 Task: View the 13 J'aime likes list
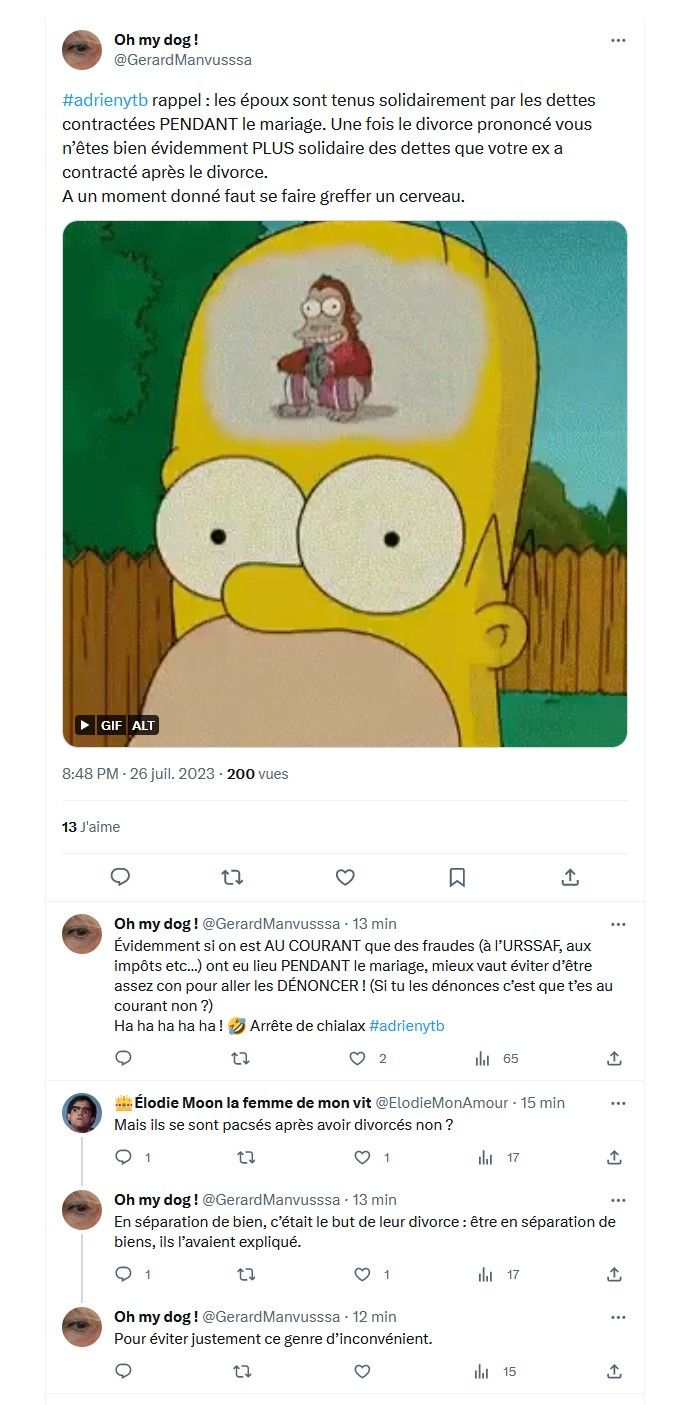[90, 827]
